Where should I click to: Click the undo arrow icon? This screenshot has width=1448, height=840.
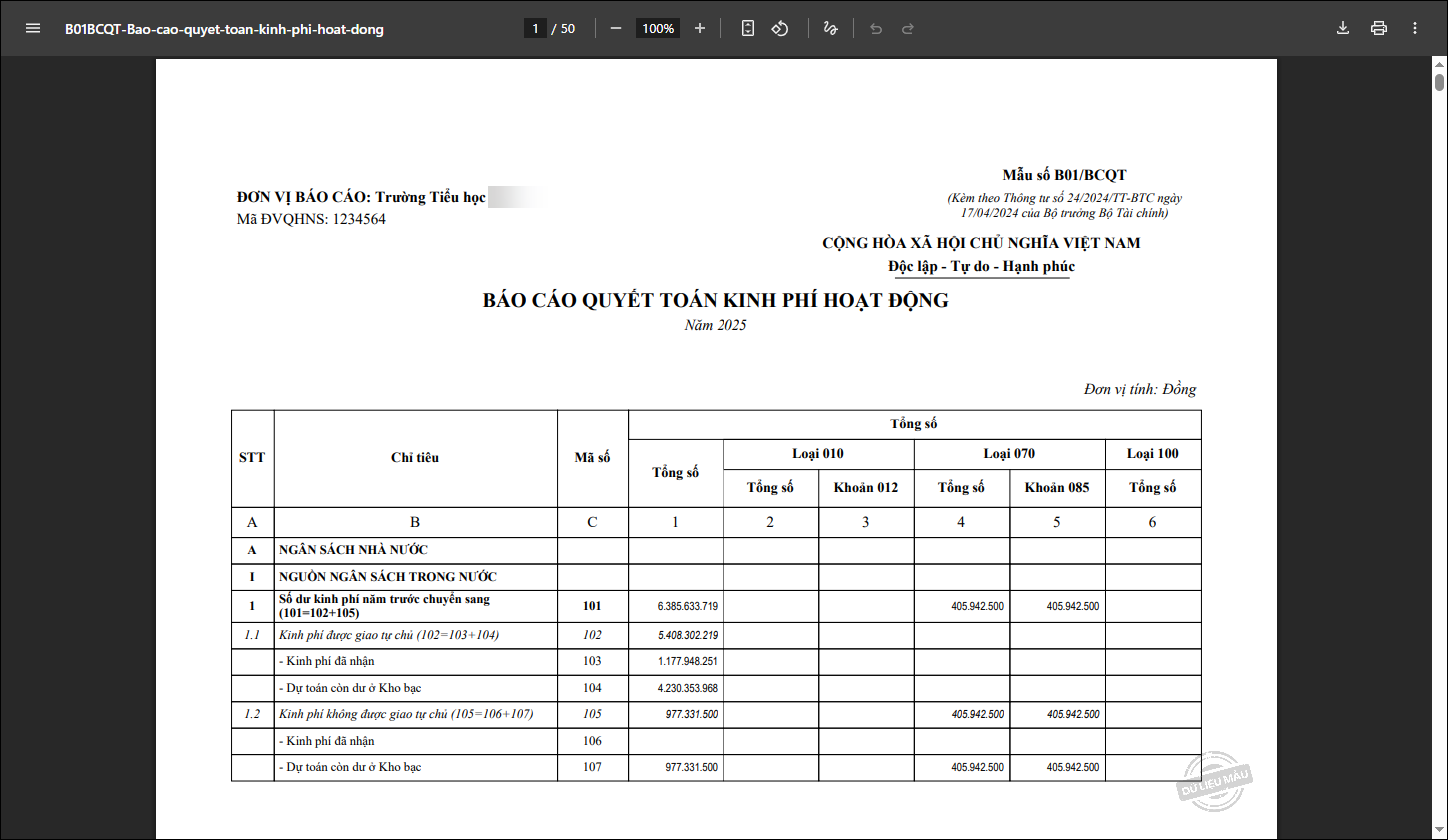876,28
